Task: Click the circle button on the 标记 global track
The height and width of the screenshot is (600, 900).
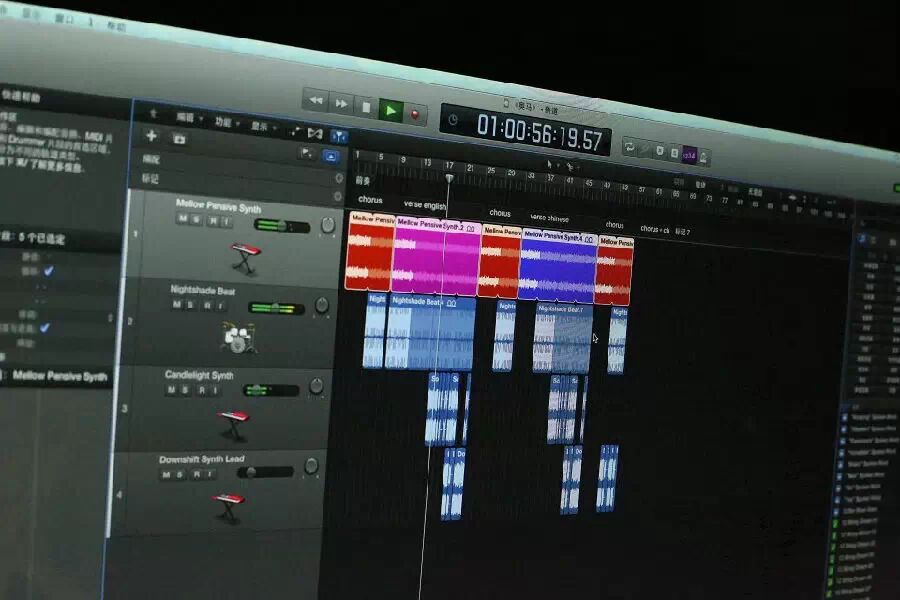Action: (x=339, y=179)
